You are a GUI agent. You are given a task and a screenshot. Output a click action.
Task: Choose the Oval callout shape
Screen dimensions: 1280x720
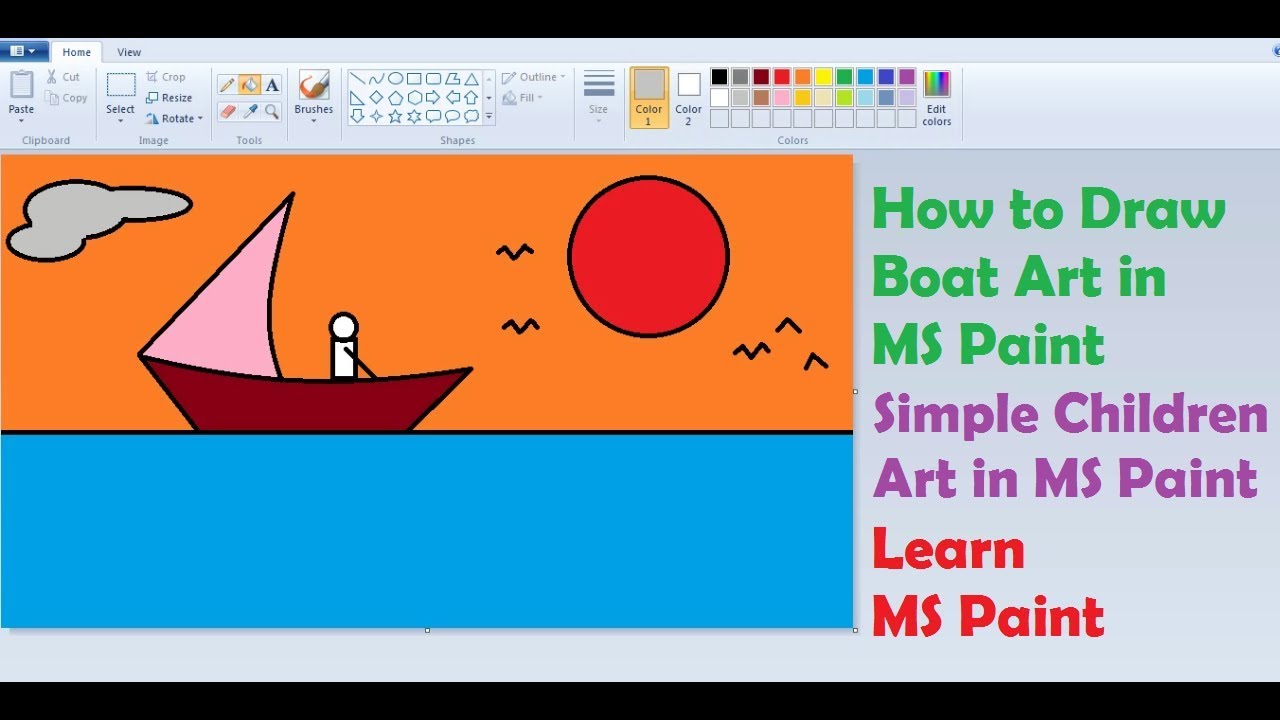pyautogui.click(x=452, y=116)
